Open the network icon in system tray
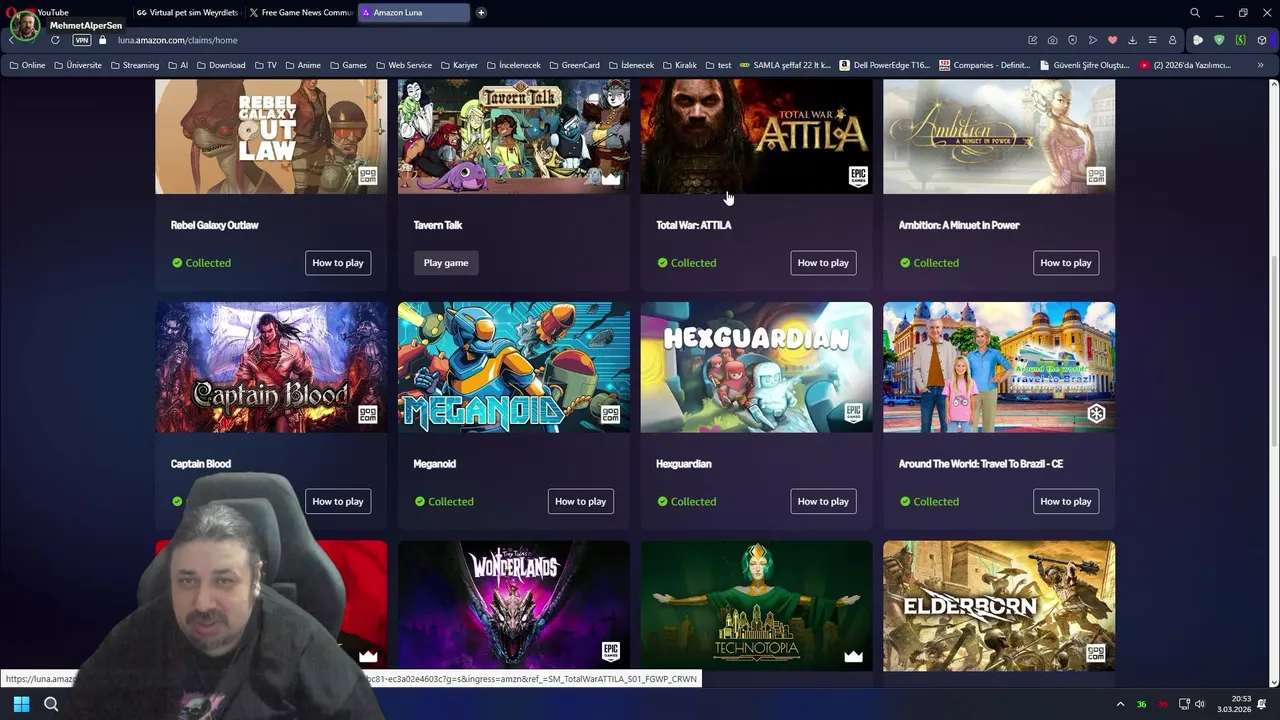 [x=1184, y=704]
